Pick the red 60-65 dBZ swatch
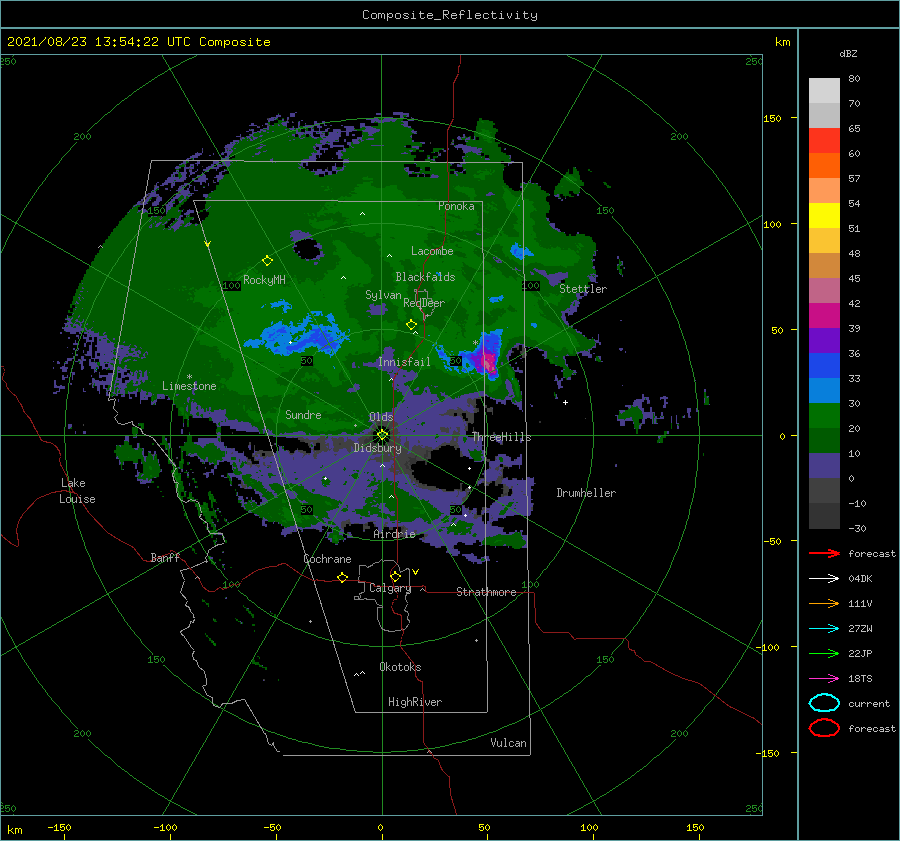Viewport: 900px width, 841px height. [x=824, y=141]
